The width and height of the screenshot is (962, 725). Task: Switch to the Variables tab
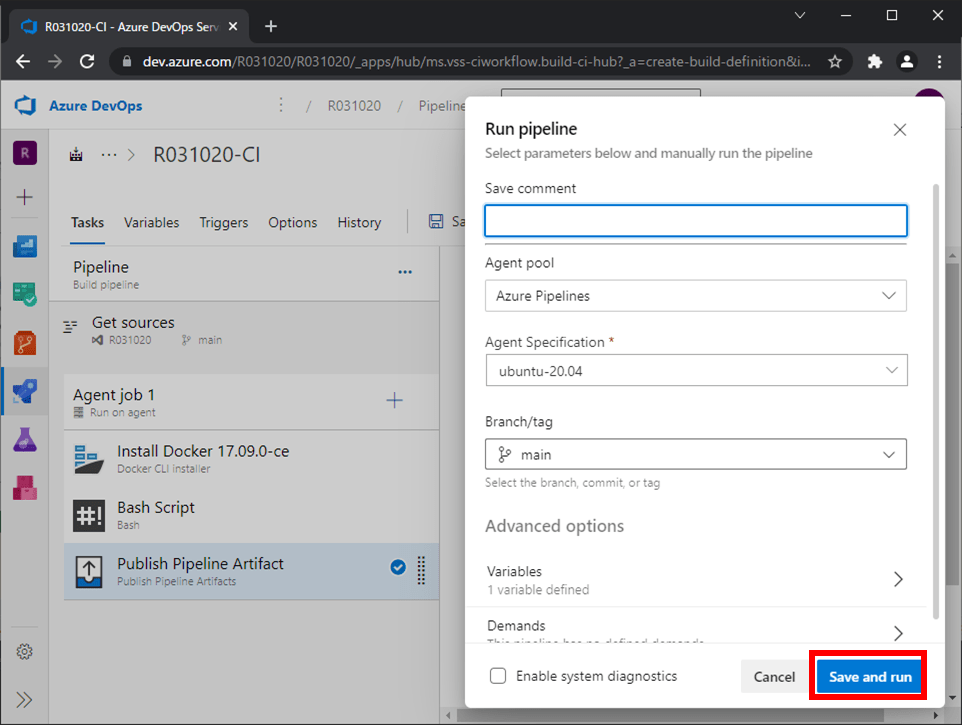pos(152,223)
